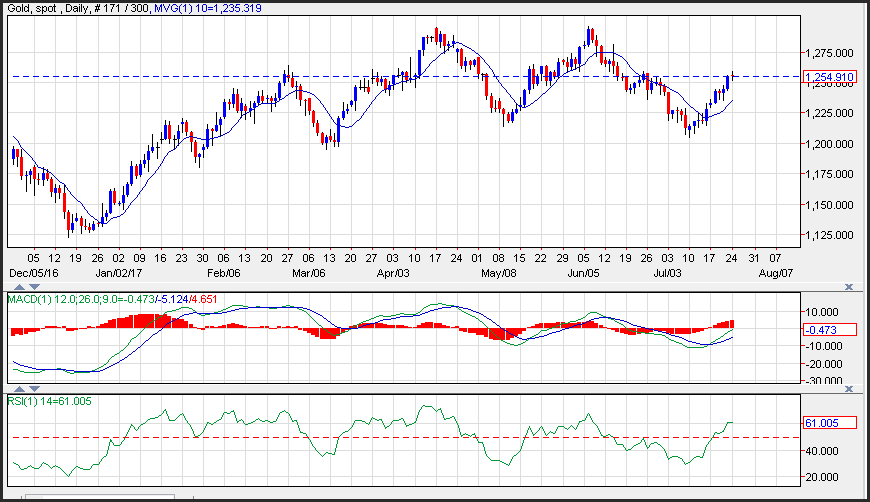
Task: Click the current price tag 1,254.910
Action: tap(829, 77)
